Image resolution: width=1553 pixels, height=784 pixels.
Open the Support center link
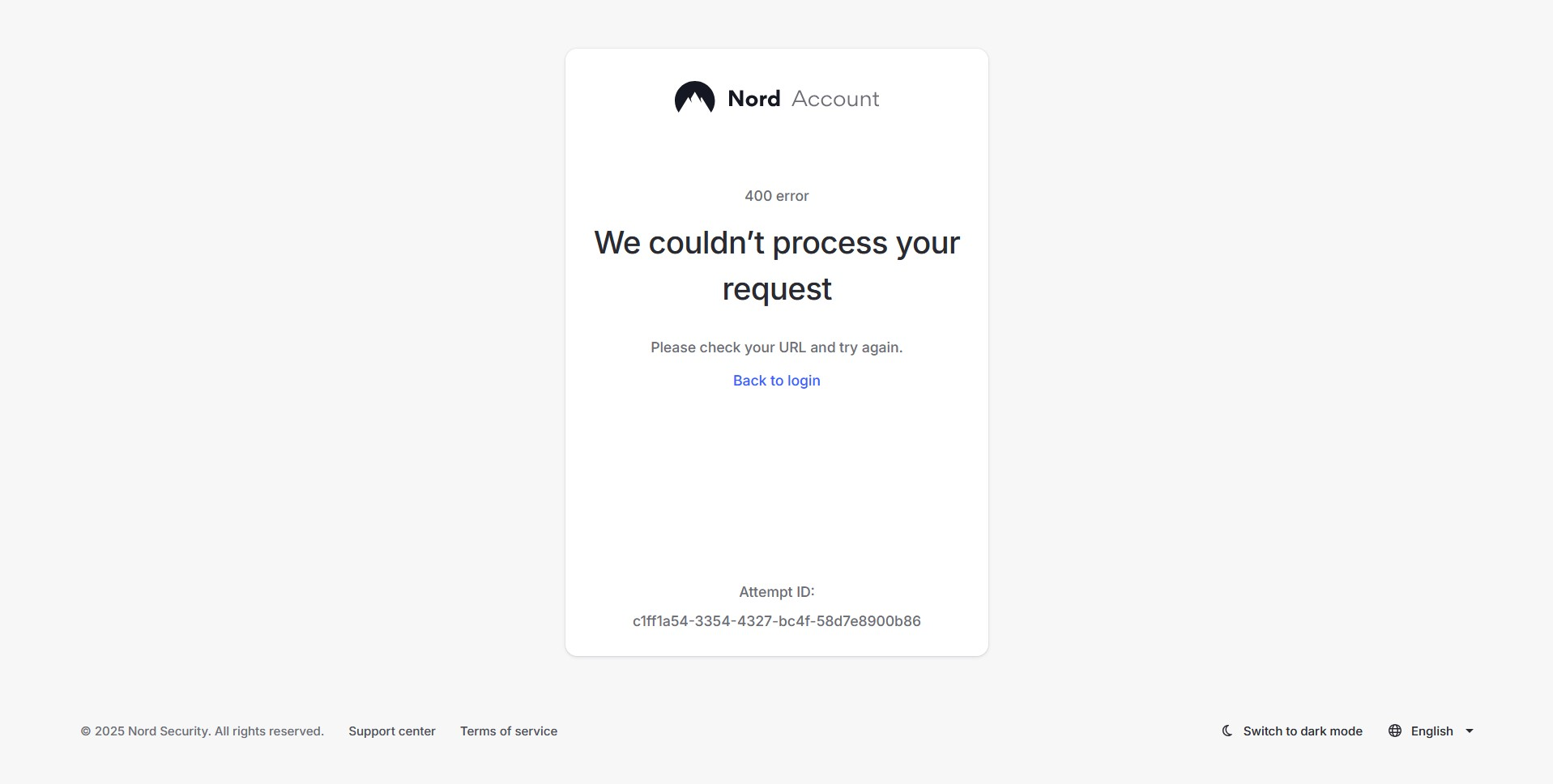392,731
